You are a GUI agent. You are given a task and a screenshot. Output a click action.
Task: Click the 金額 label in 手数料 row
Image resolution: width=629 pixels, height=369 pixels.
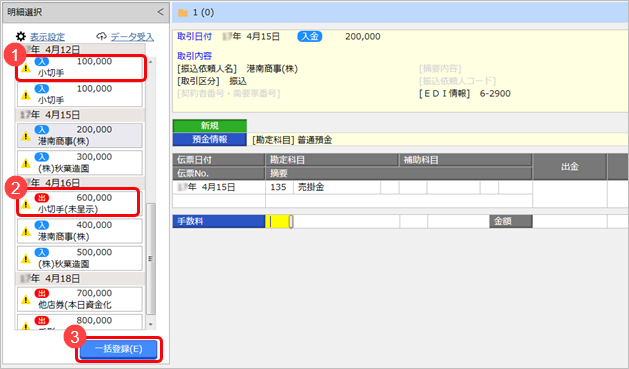pos(511,221)
